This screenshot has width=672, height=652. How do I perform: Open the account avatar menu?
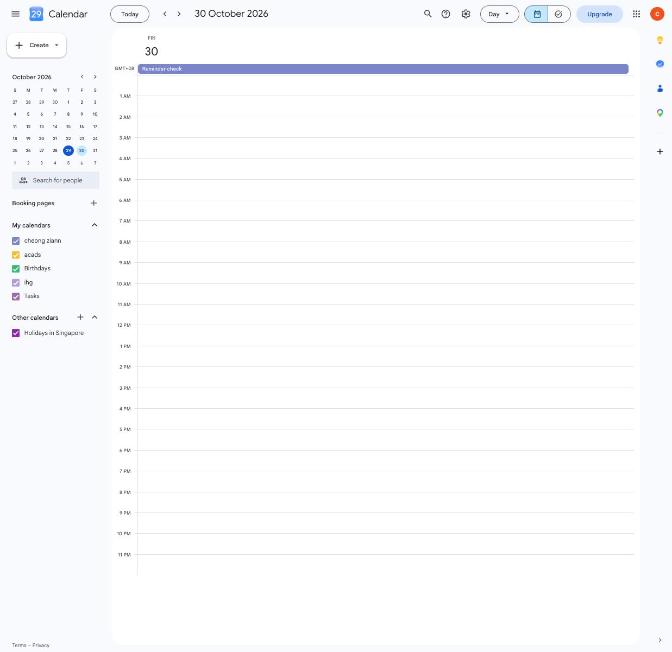pyautogui.click(x=657, y=14)
